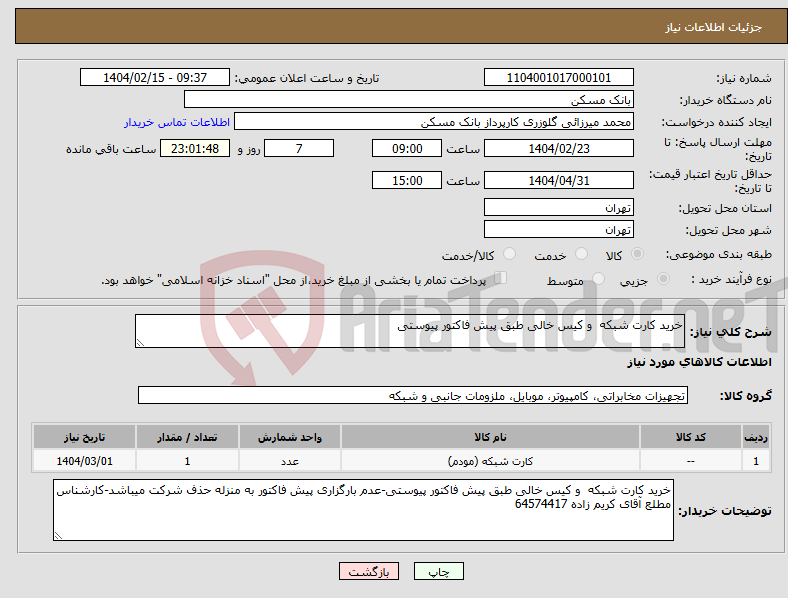788x598 pixels.
Task: Select the متوسط purchase type radio
Action: pyautogui.click(x=598, y=279)
